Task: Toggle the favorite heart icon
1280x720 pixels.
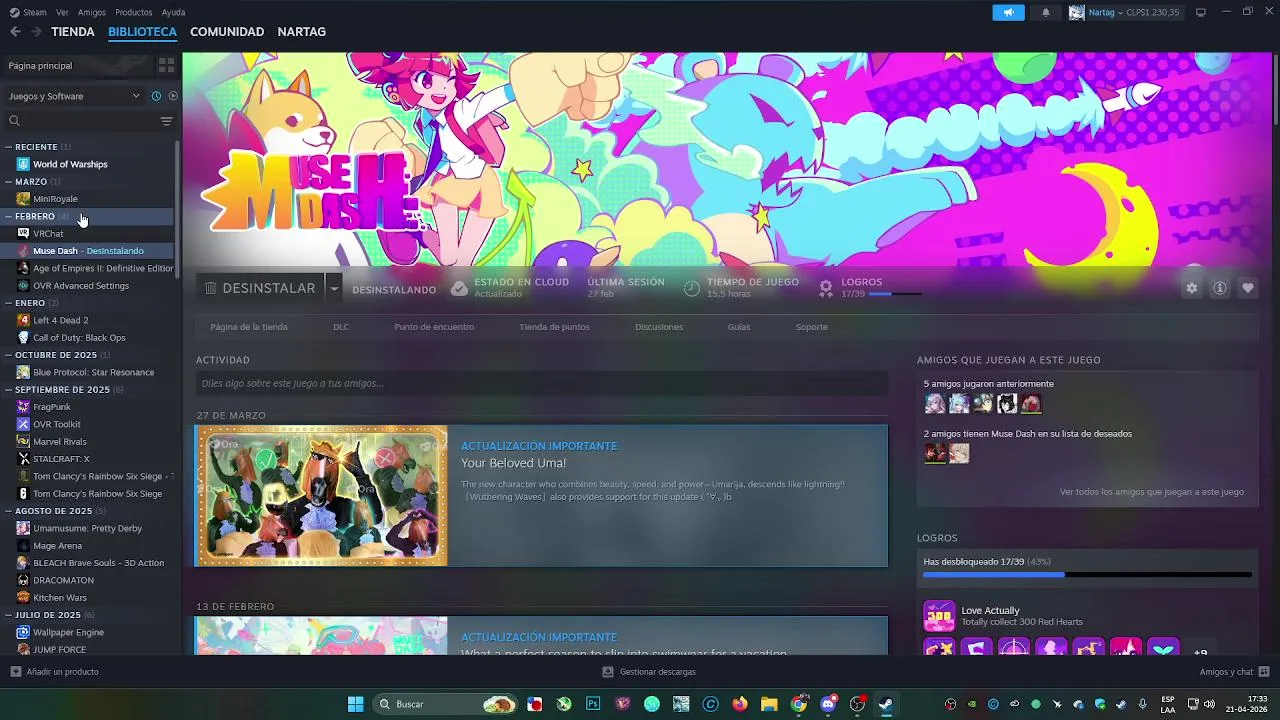Action: tap(1248, 288)
